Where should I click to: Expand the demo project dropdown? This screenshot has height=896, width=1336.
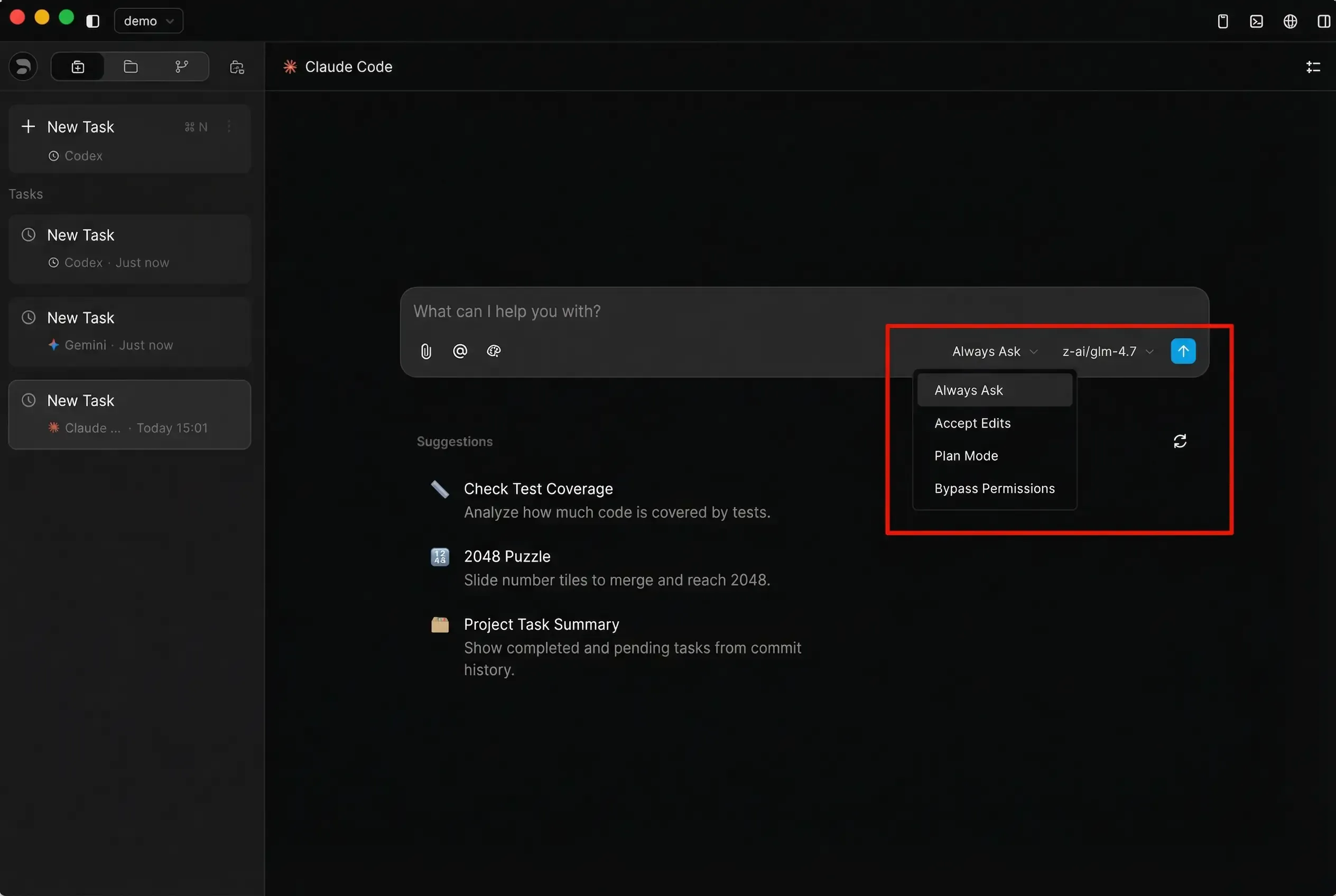click(147, 21)
